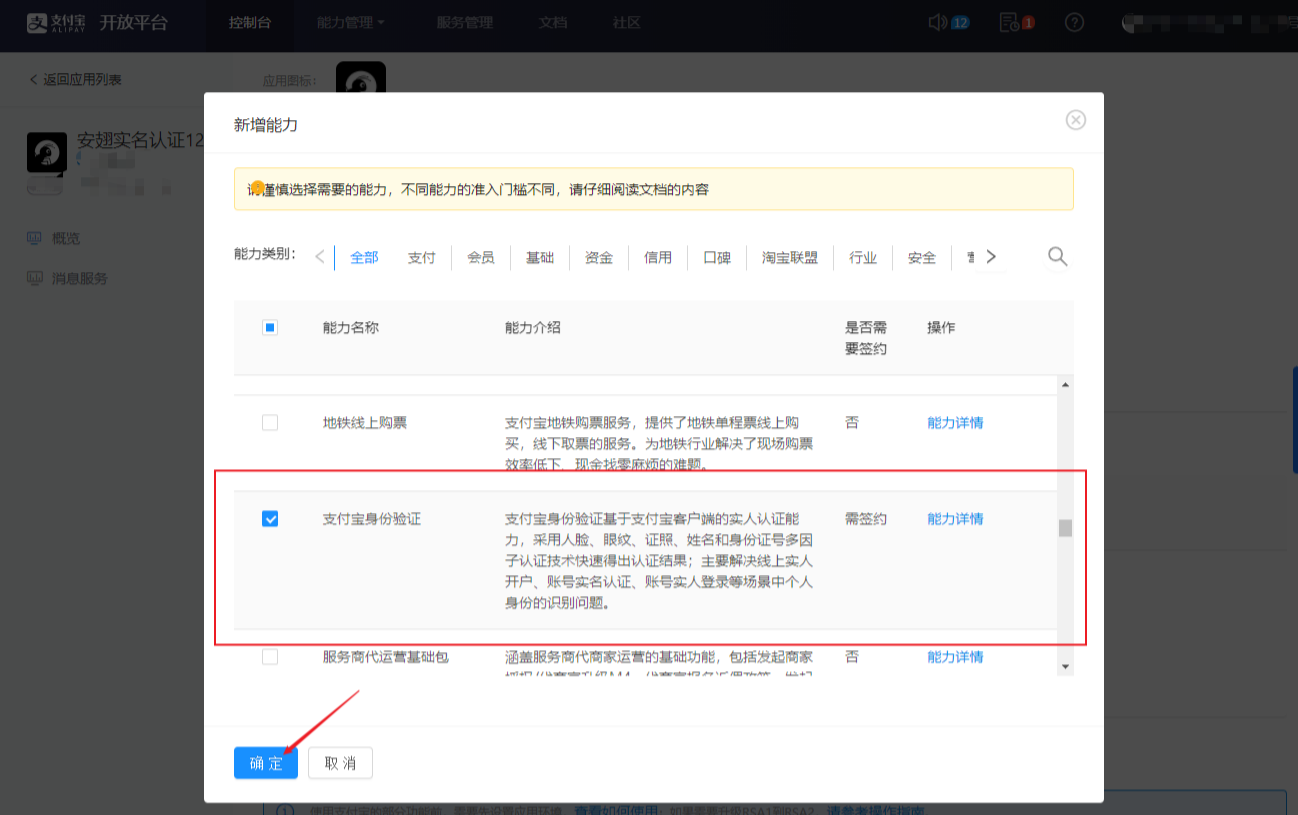Select the 口碑 category tab

(717, 258)
